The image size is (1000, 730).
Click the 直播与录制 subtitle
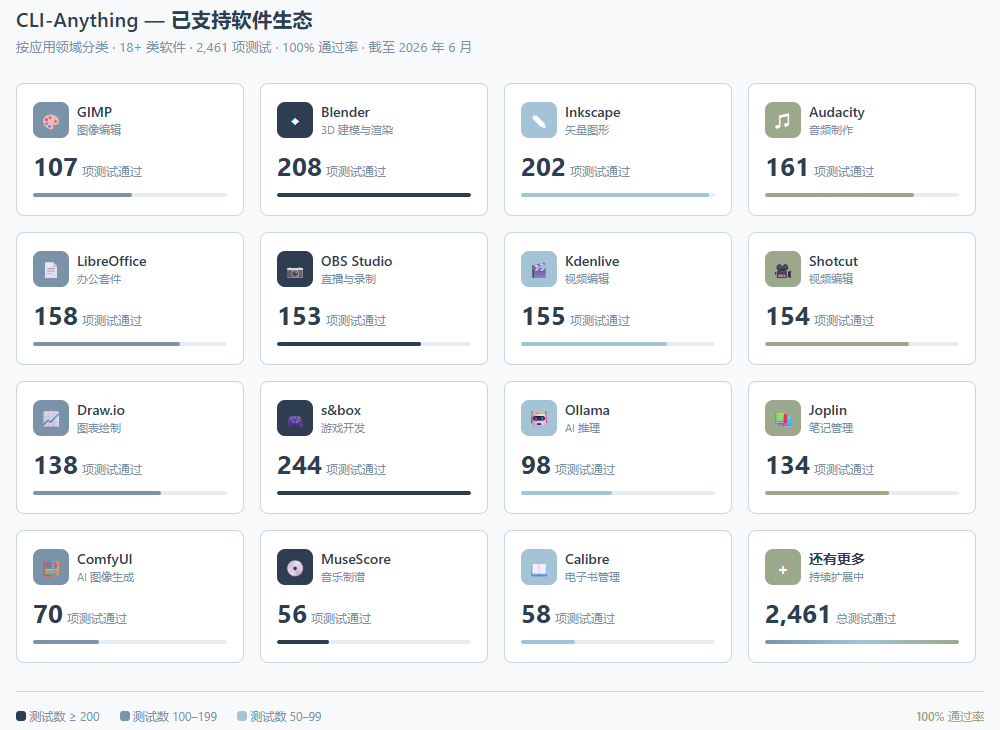click(348, 279)
